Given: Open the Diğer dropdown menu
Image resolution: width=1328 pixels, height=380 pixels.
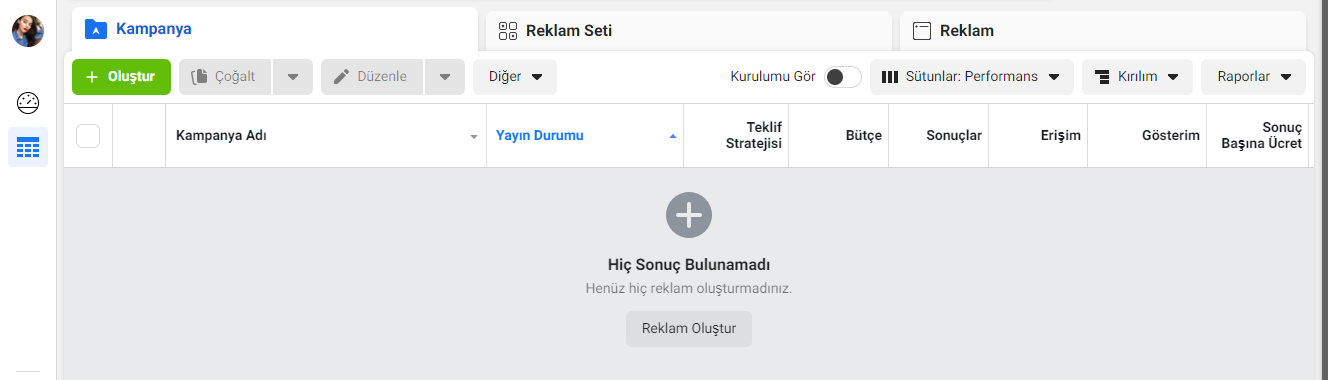Looking at the screenshot, I should click(515, 77).
